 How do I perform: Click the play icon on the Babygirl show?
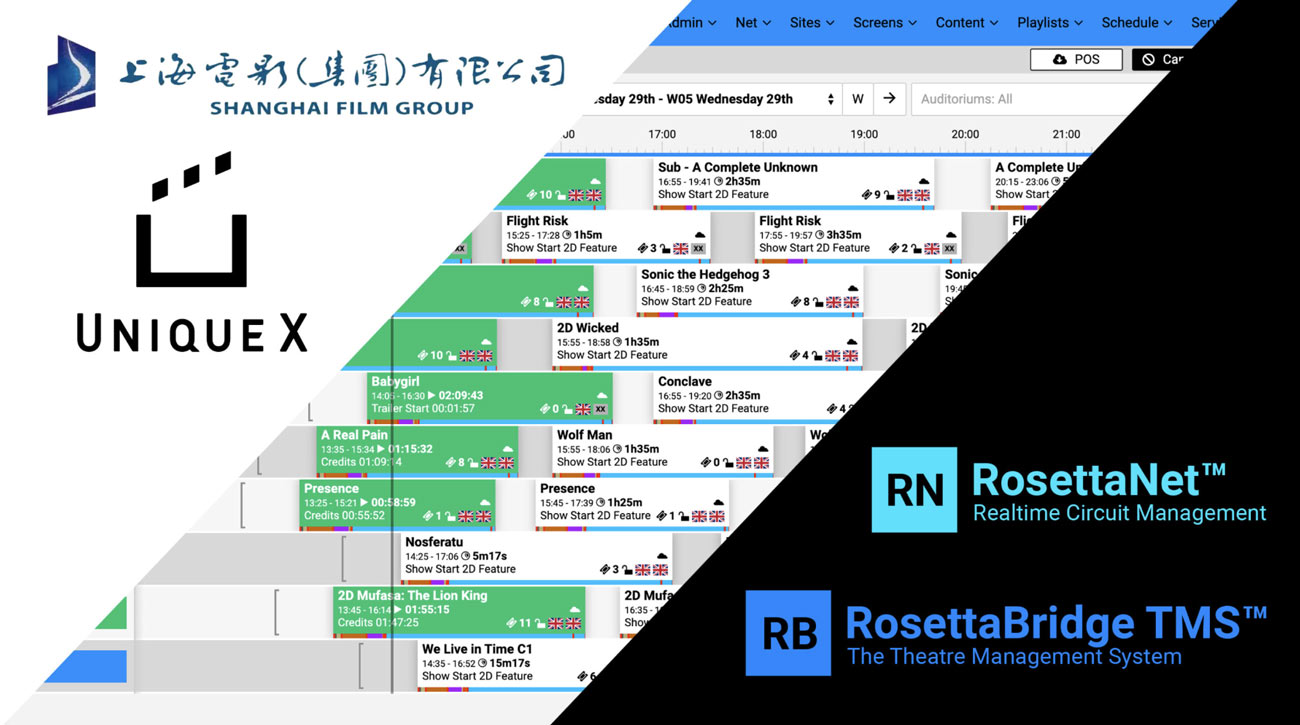pyautogui.click(x=432, y=396)
